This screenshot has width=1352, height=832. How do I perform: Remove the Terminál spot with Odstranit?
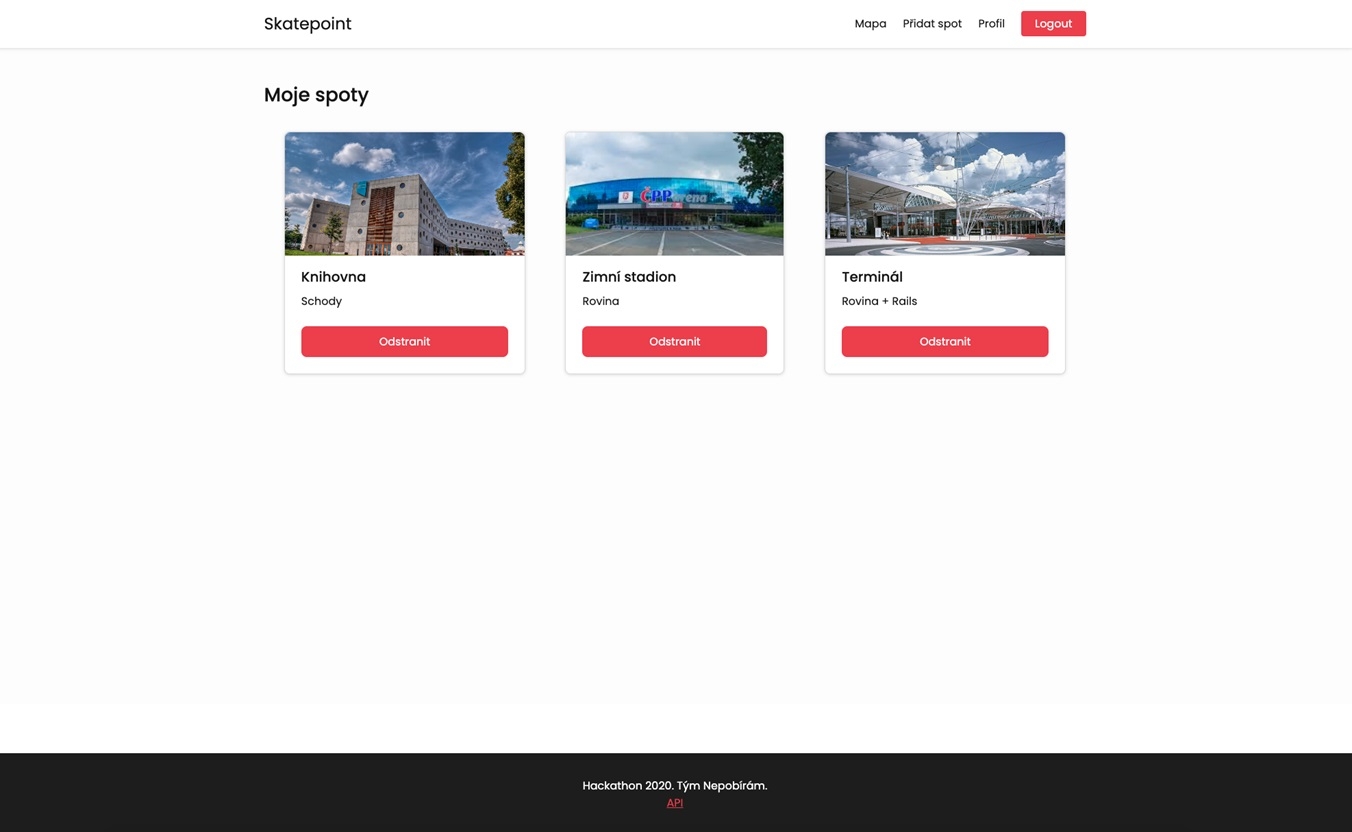(945, 341)
